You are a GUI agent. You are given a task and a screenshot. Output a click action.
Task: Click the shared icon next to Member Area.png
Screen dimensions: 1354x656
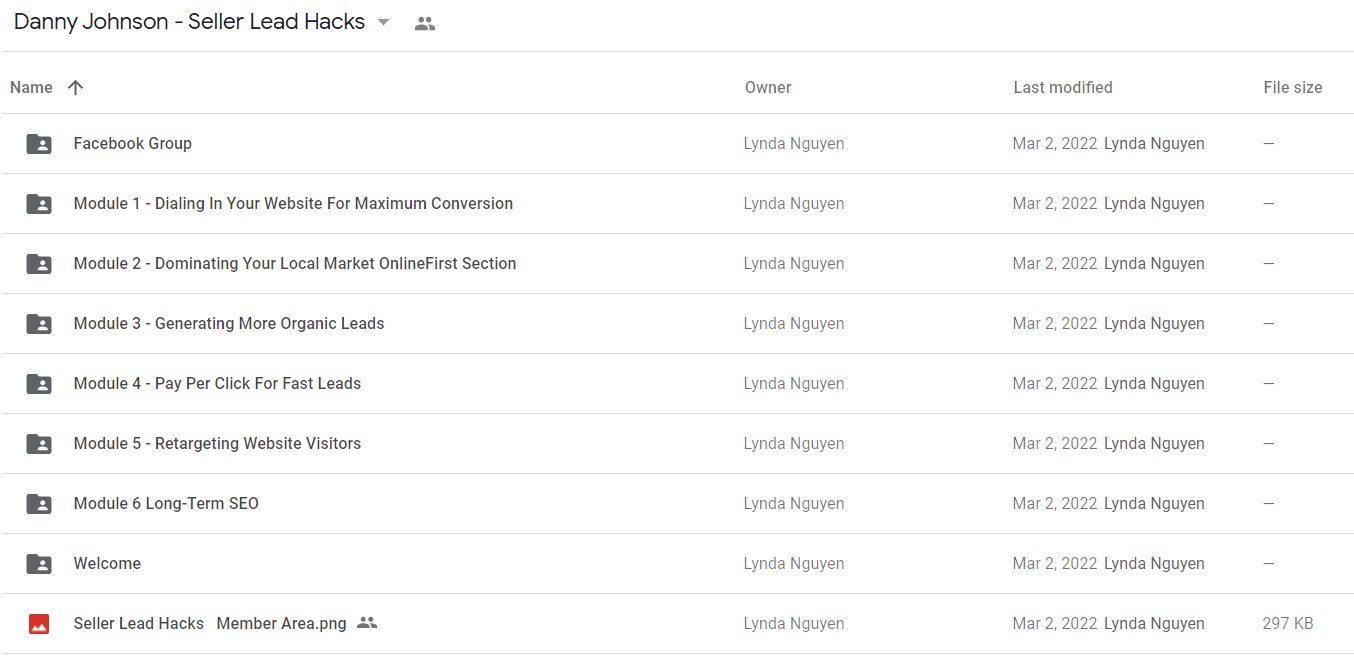tap(367, 623)
